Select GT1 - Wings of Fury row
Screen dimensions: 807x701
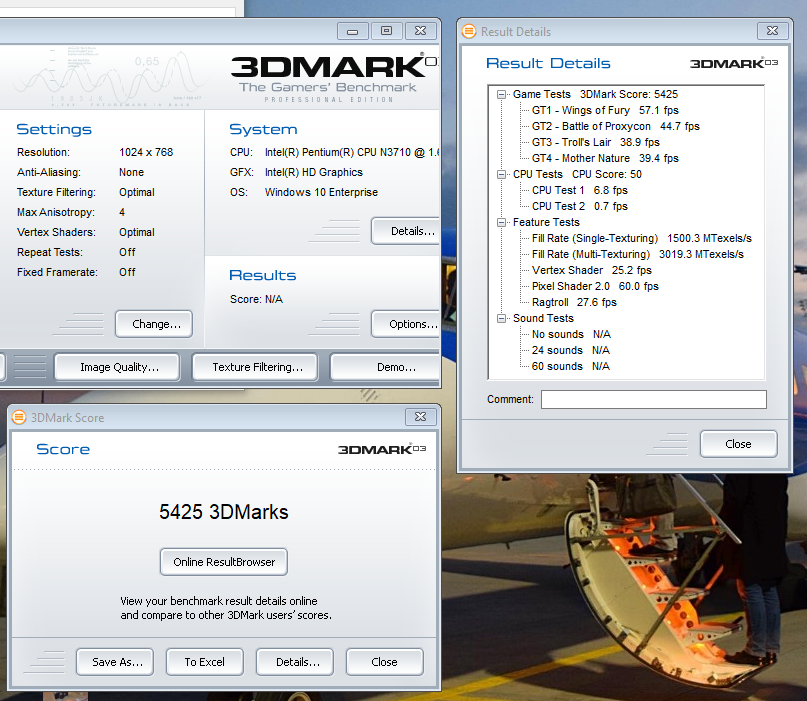pyautogui.click(x=605, y=111)
